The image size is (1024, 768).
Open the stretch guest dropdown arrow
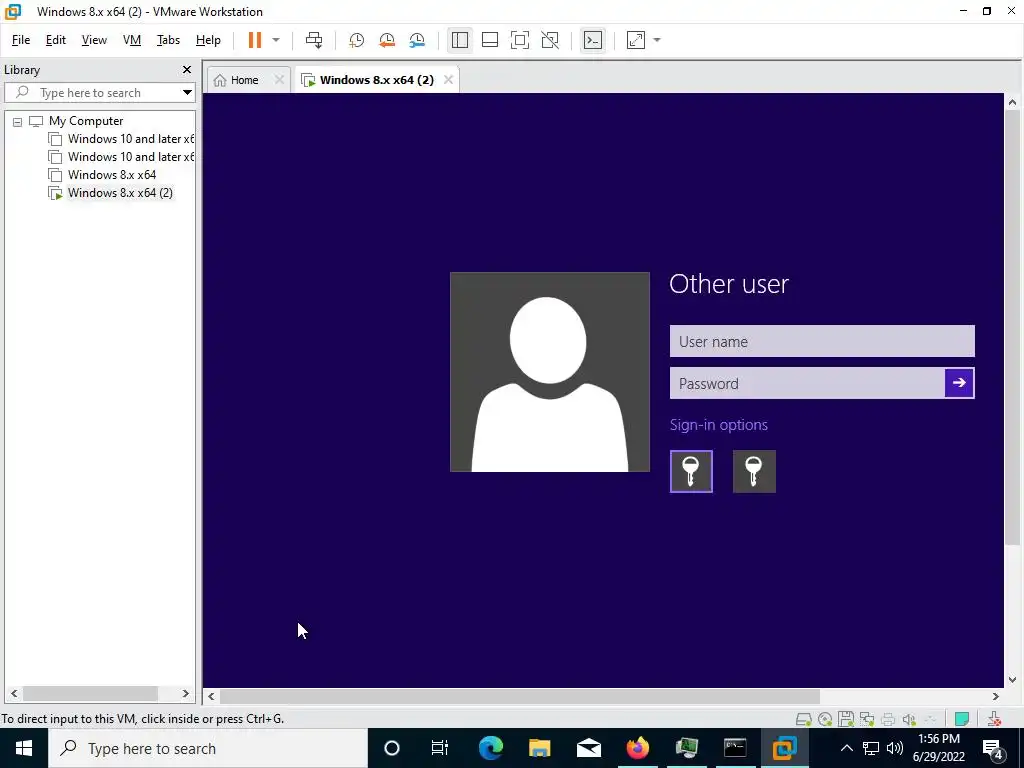[657, 40]
